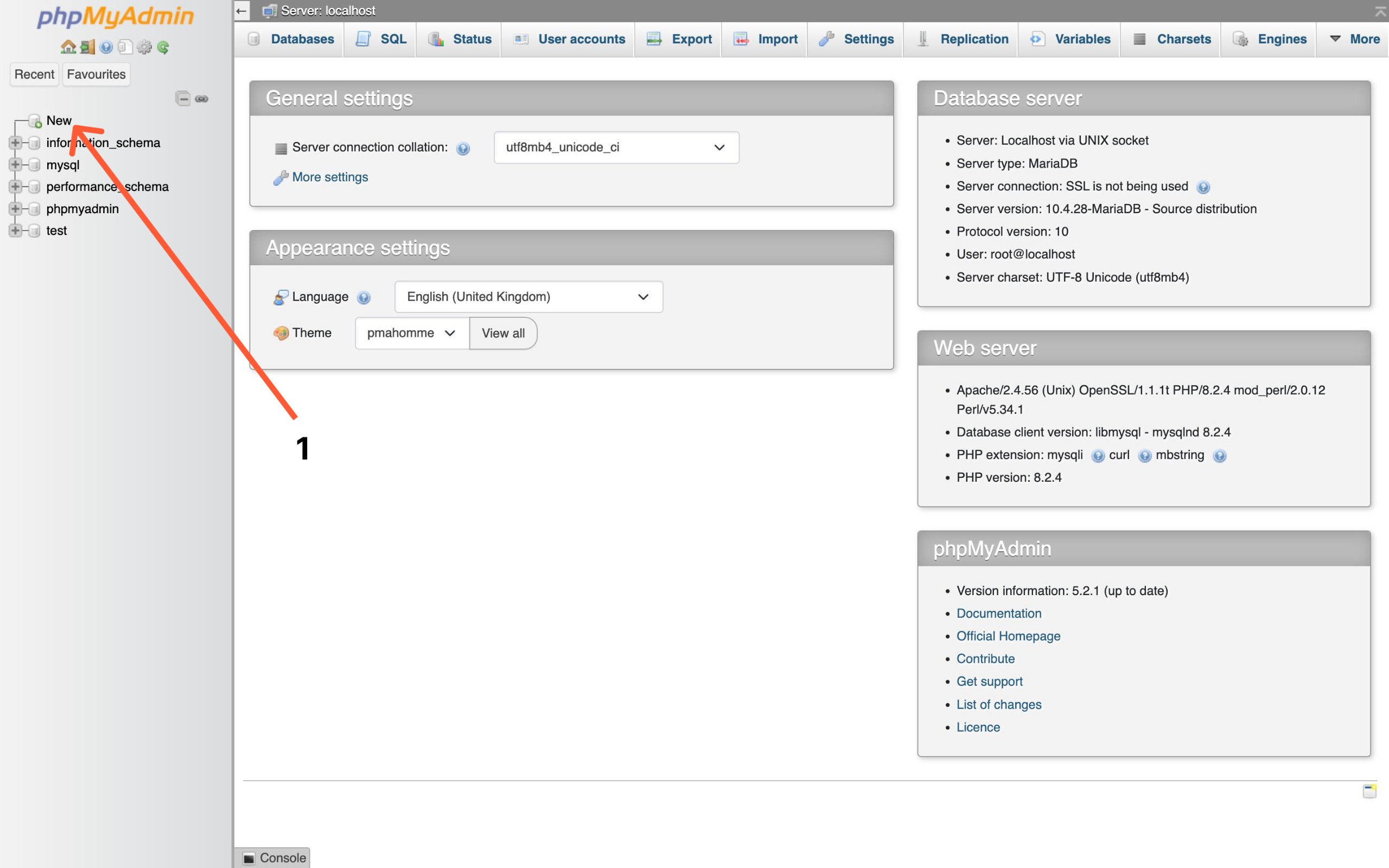The image size is (1389, 868).
Task: Open the Engines tab
Action: point(1270,39)
